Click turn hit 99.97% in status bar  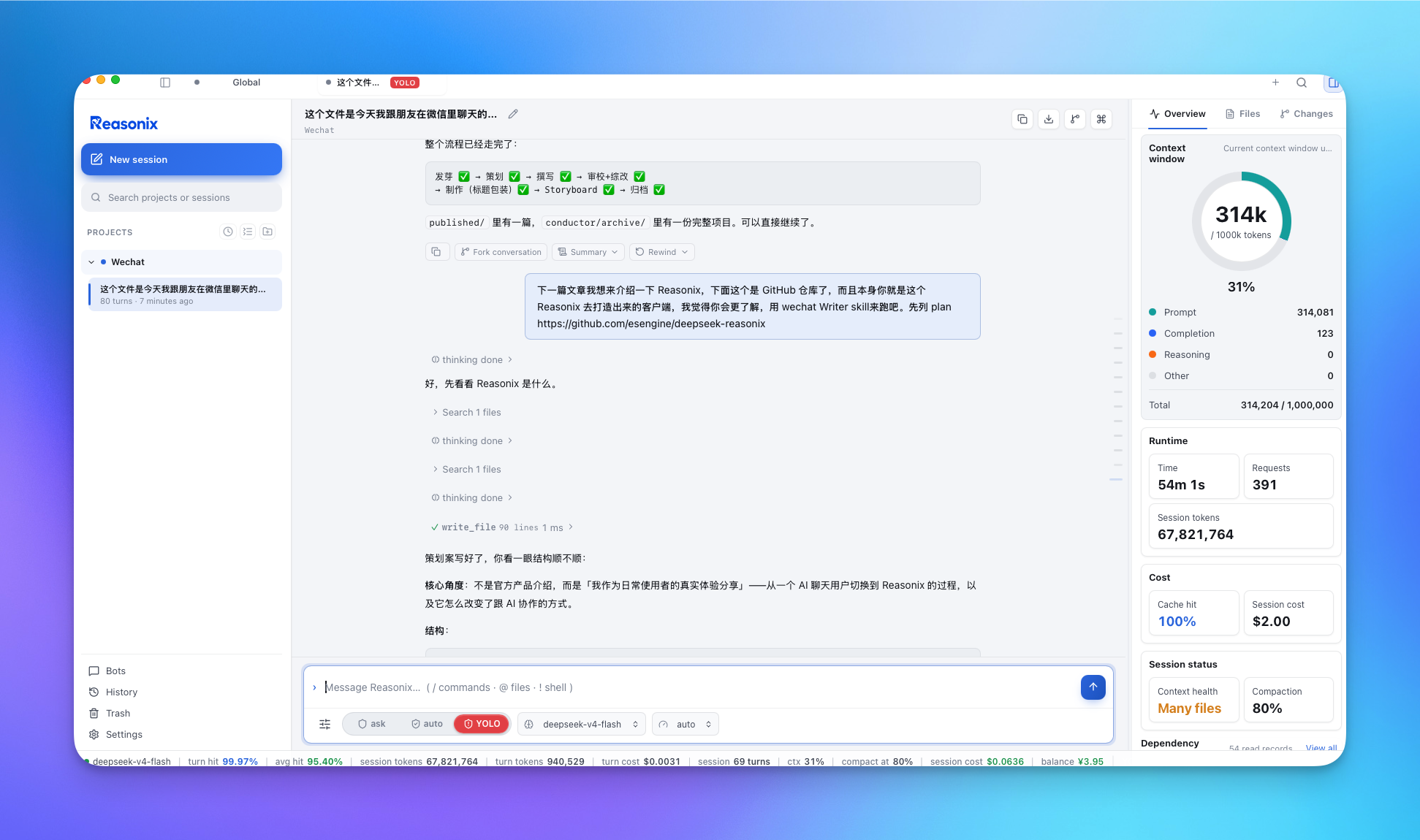[x=223, y=761]
